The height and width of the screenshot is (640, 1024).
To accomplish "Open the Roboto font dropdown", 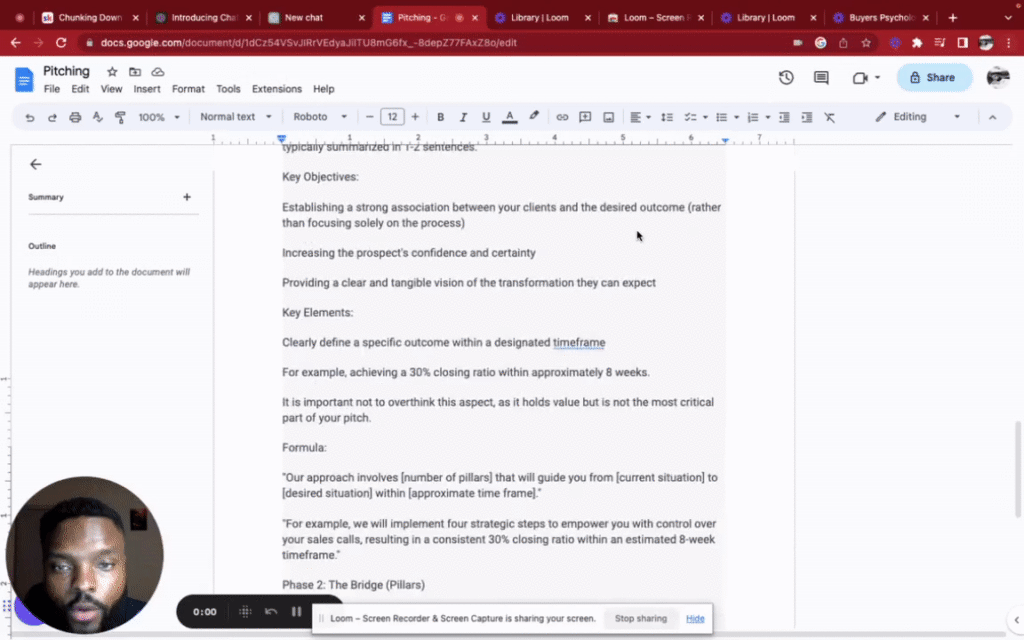I will (x=319, y=117).
